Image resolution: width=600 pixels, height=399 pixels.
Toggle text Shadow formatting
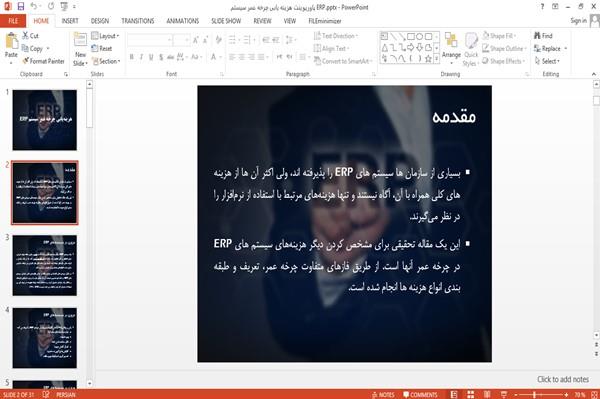(161, 57)
